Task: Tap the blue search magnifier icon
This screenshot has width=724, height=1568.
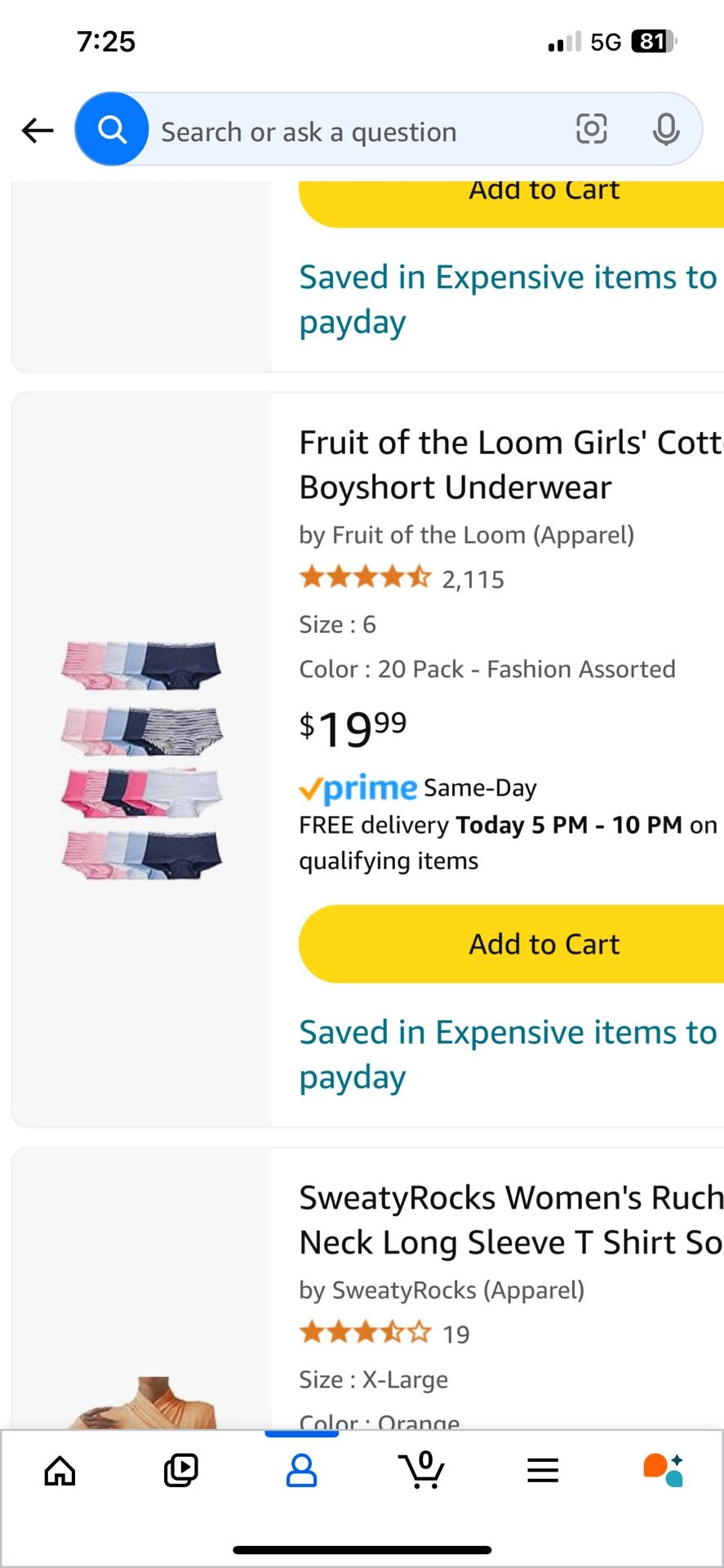Action: (112, 129)
